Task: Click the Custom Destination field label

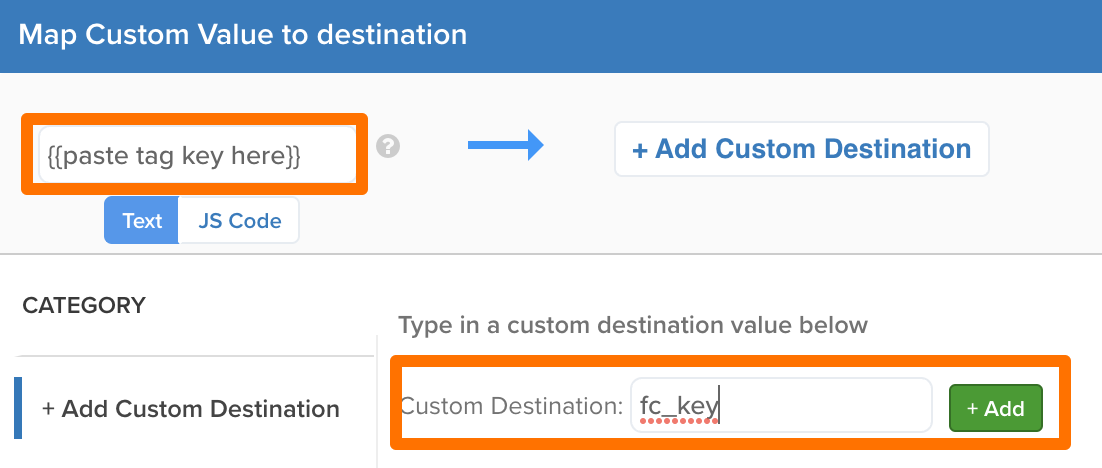Action: click(511, 407)
